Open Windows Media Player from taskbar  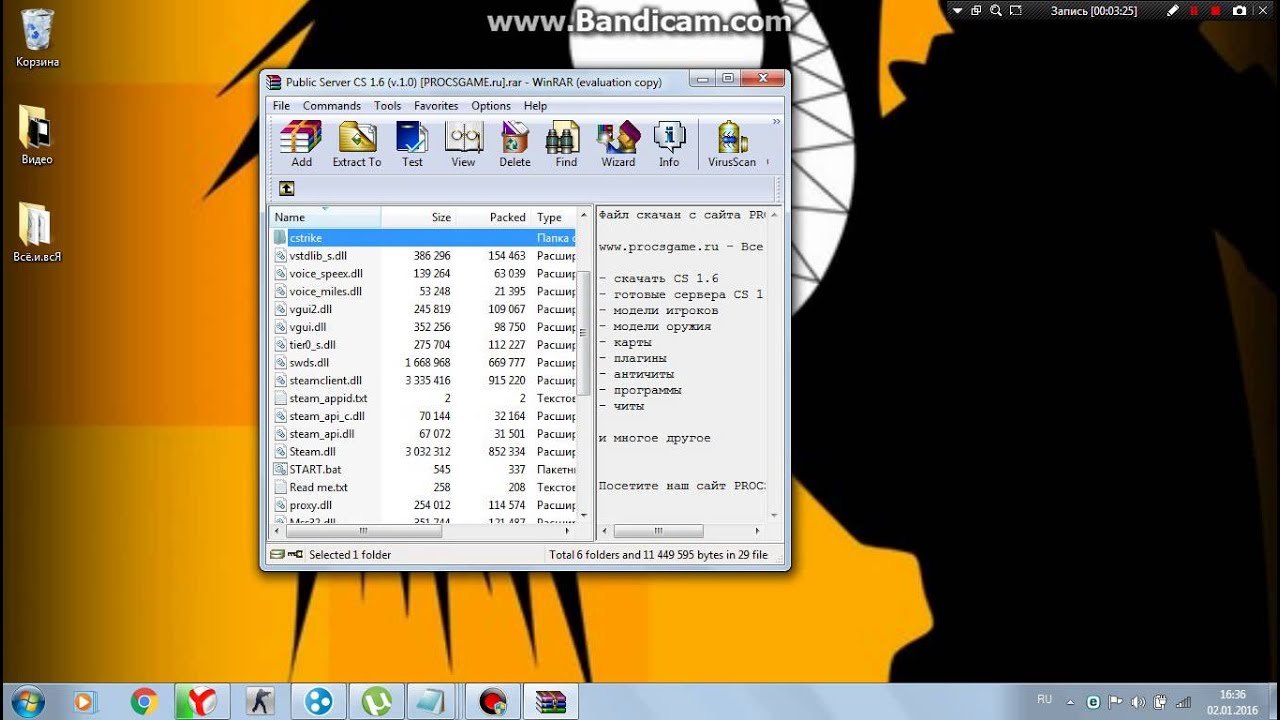click(x=84, y=702)
